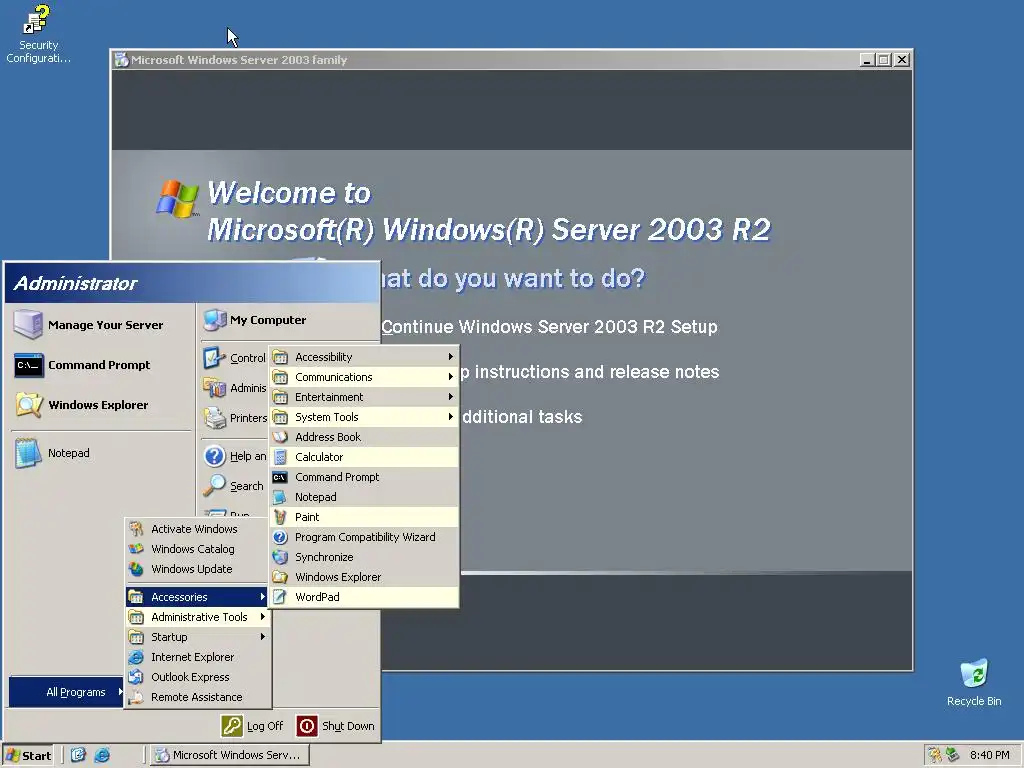Launch Windows Update entry
This screenshot has width=1024, height=768.
[198, 569]
